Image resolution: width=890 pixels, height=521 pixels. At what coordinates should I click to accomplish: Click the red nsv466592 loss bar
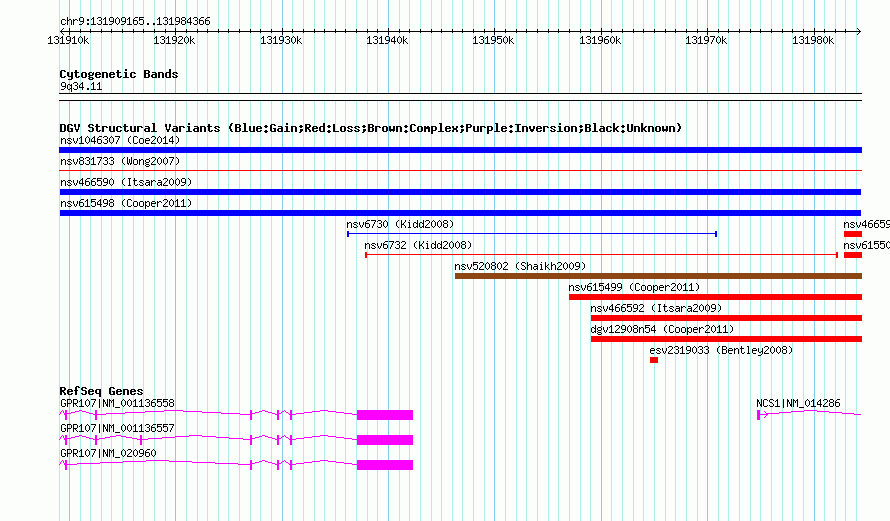(x=727, y=318)
